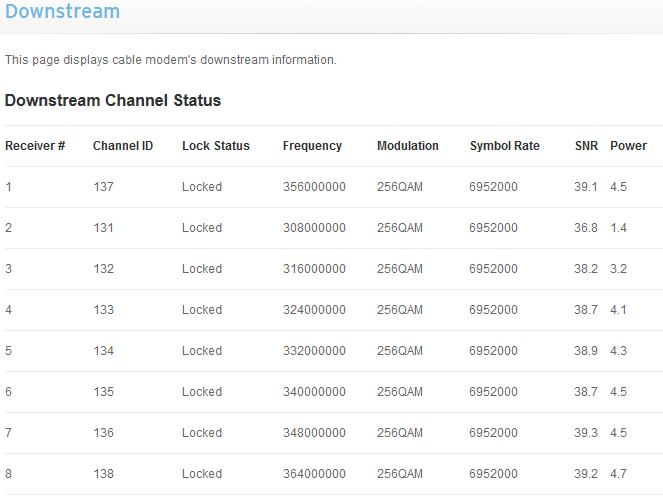Click power value 4.7

pyautogui.click(x=618, y=474)
